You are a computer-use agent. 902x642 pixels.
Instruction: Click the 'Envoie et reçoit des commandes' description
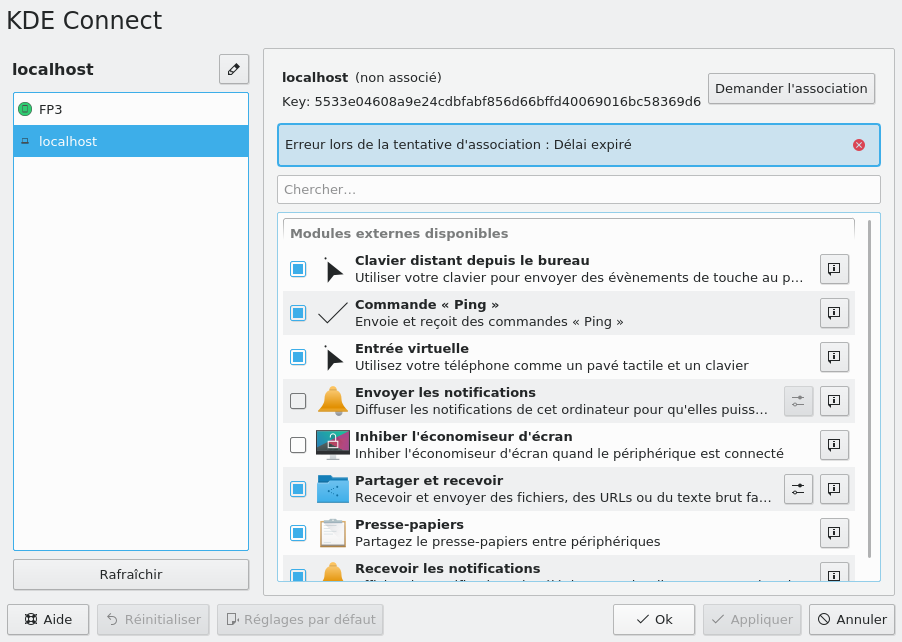489,322
